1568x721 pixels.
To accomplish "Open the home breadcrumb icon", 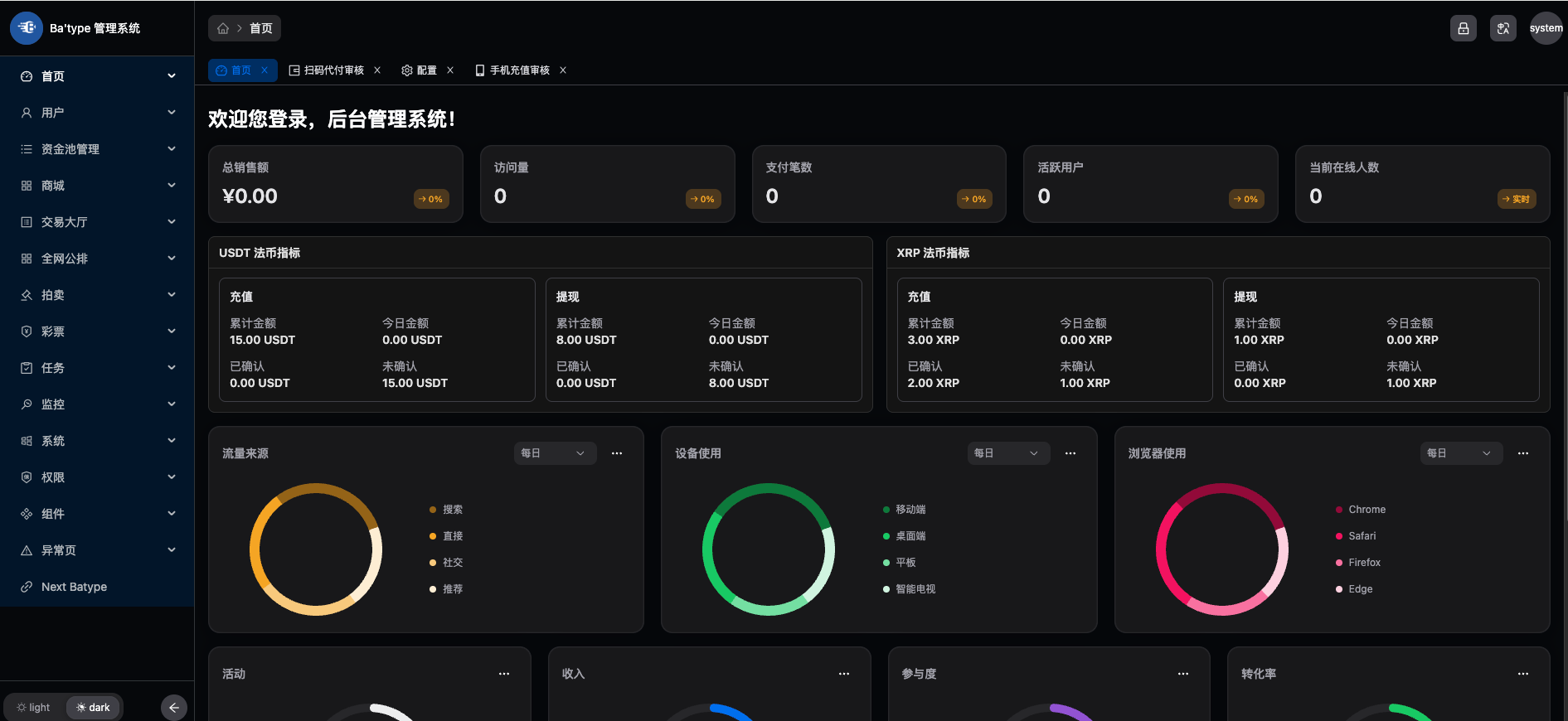I will click(223, 28).
